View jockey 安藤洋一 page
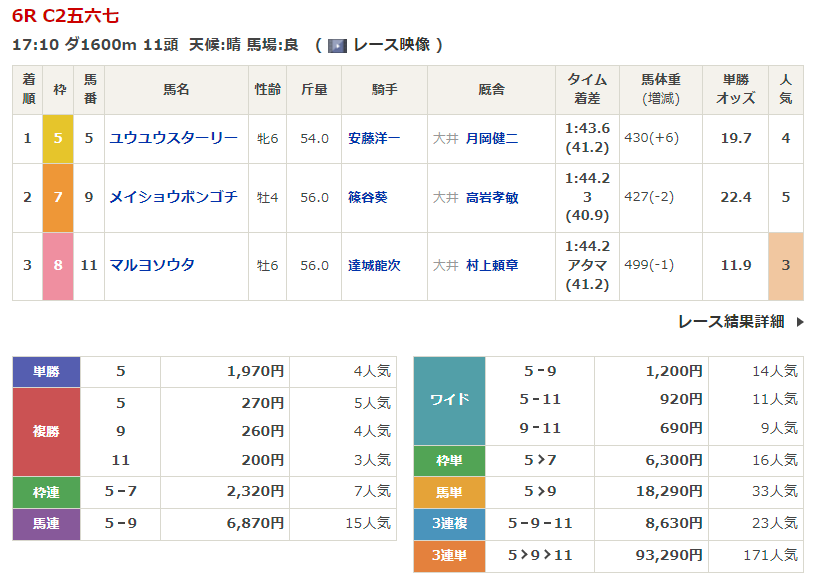Screen dimensions: 818x583 [373, 138]
